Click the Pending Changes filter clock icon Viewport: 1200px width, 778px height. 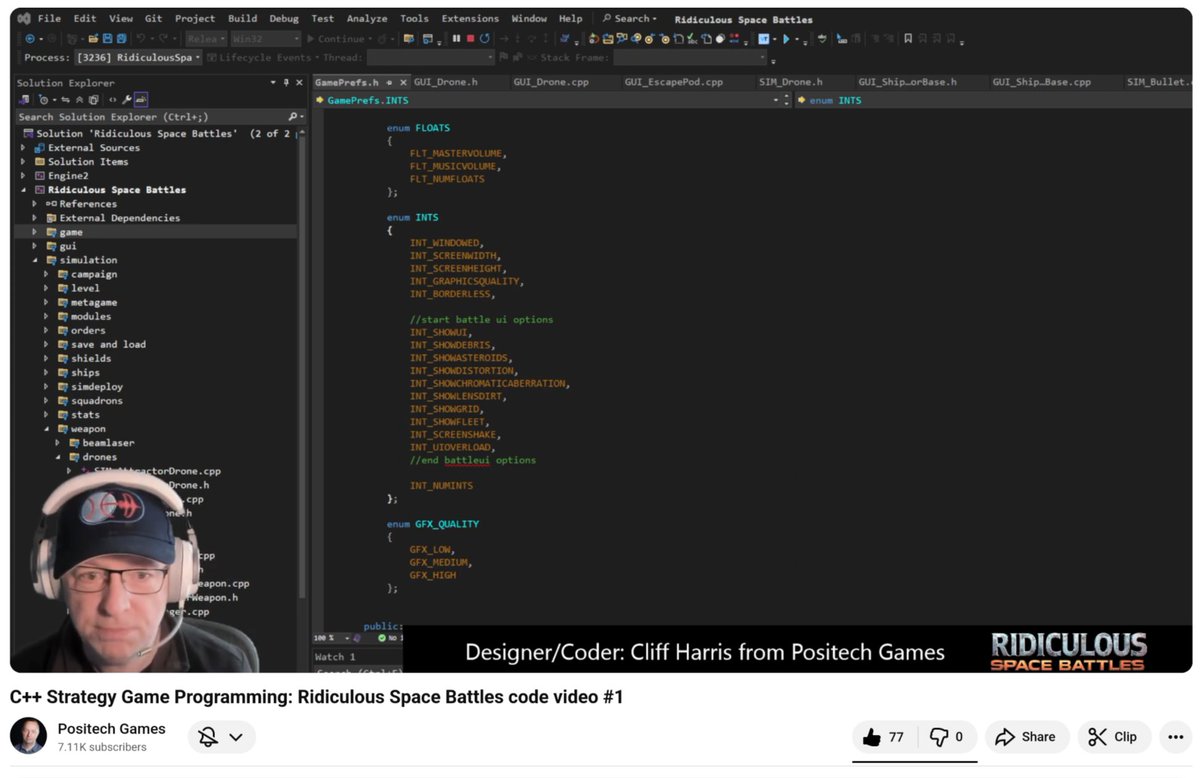coord(43,99)
